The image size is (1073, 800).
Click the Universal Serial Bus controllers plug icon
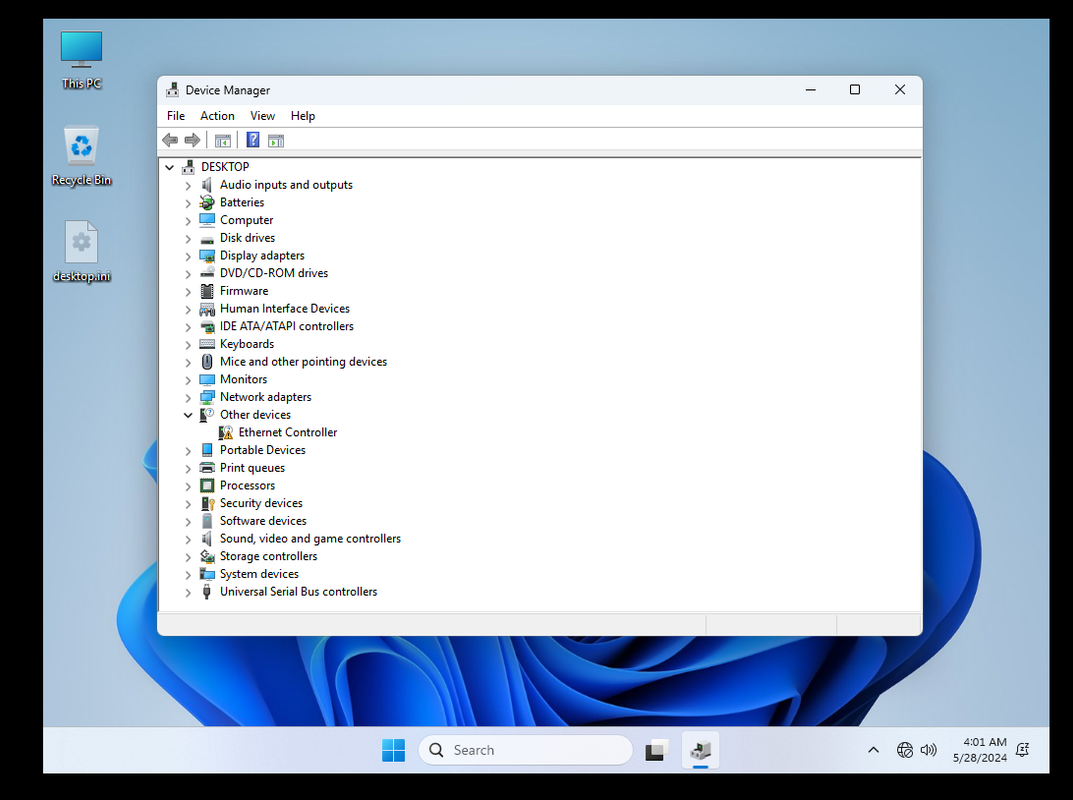tap(207, 592)
